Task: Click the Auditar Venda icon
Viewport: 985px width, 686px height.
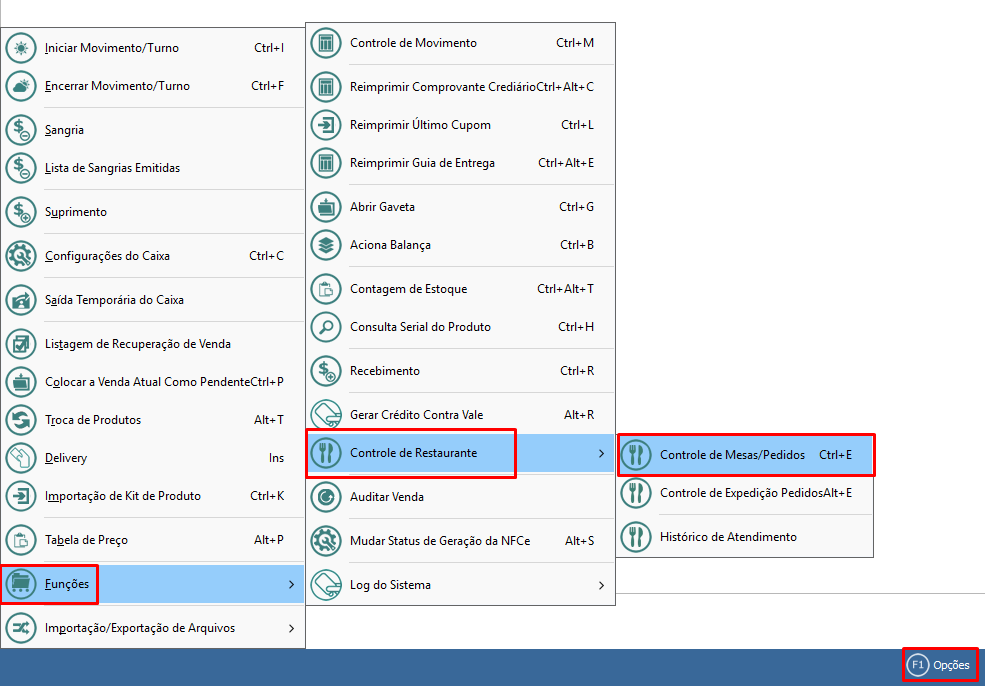Action: point(326,497)
